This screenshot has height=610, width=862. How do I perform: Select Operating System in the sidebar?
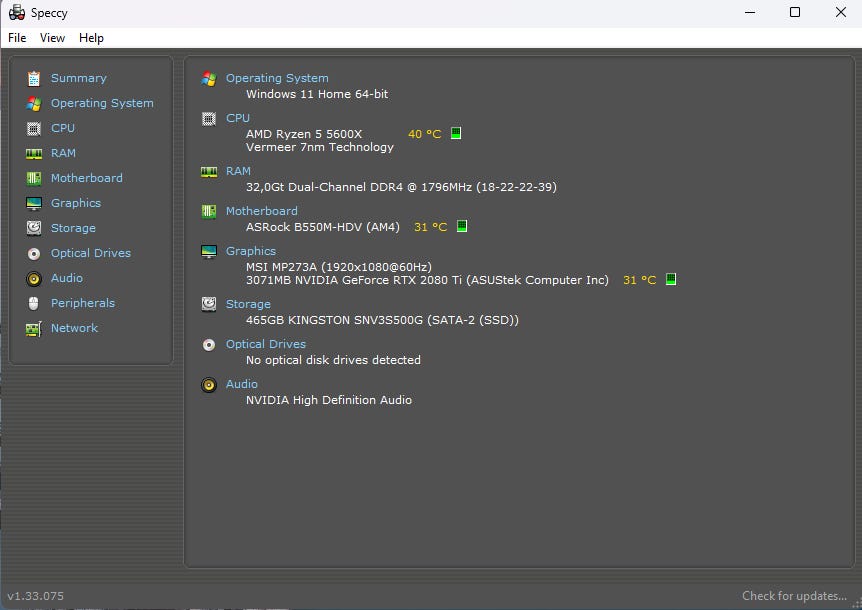click(x=102, y=103)
